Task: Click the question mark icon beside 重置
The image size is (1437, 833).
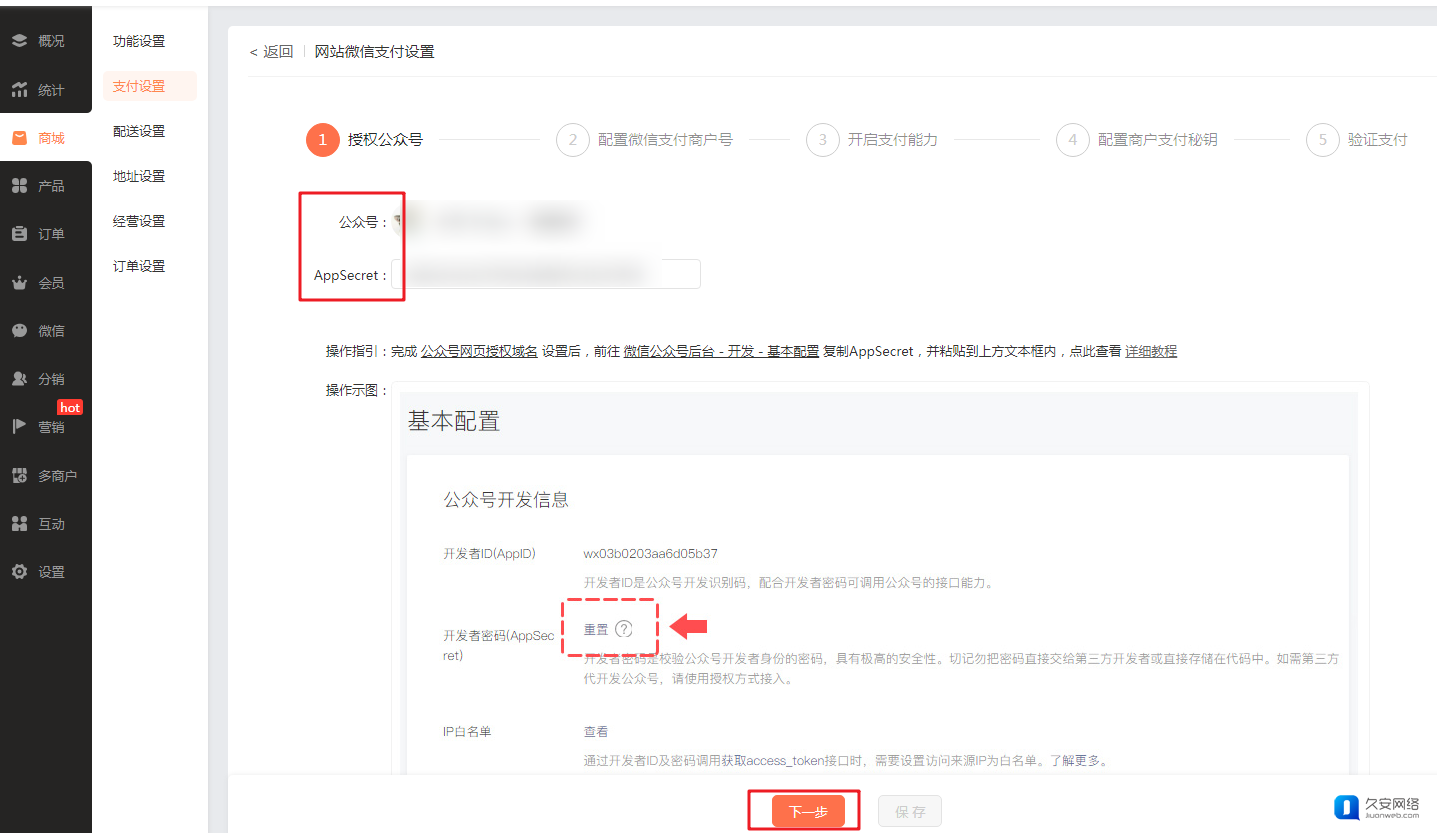Action: [x=624, y=629]
